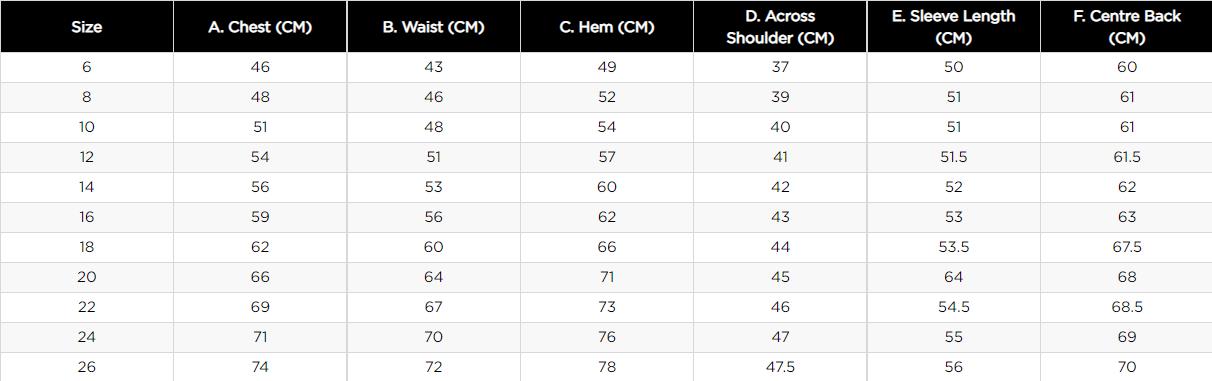The width and height of the screenshot is (1212, 381).
Task: Select across shoulder value 47.5
Action: [780, 367]
